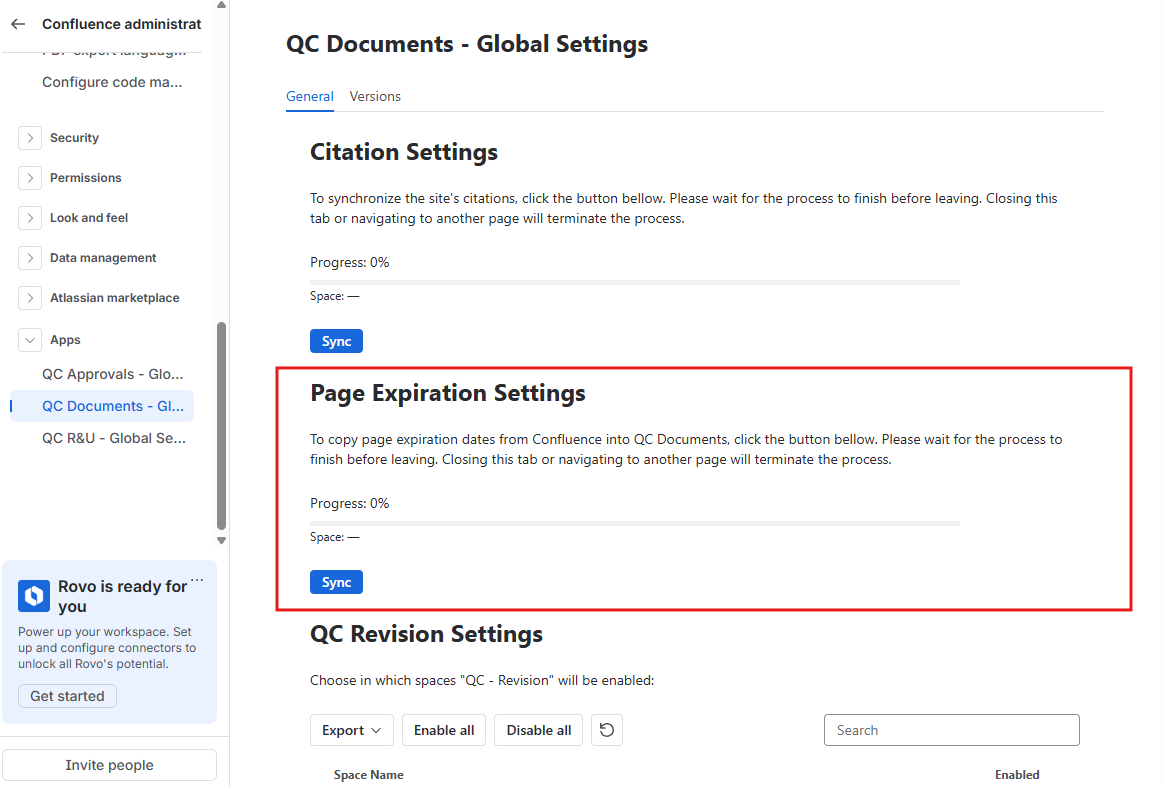Open QC R&U Global Settings

coord(114,438)
